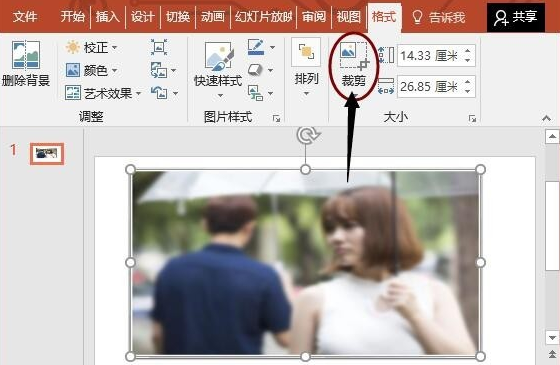Click the Picture Effects icon
The width and height of the screenshot is (560, 365).
pyautogui.click(x=255, y=70)
